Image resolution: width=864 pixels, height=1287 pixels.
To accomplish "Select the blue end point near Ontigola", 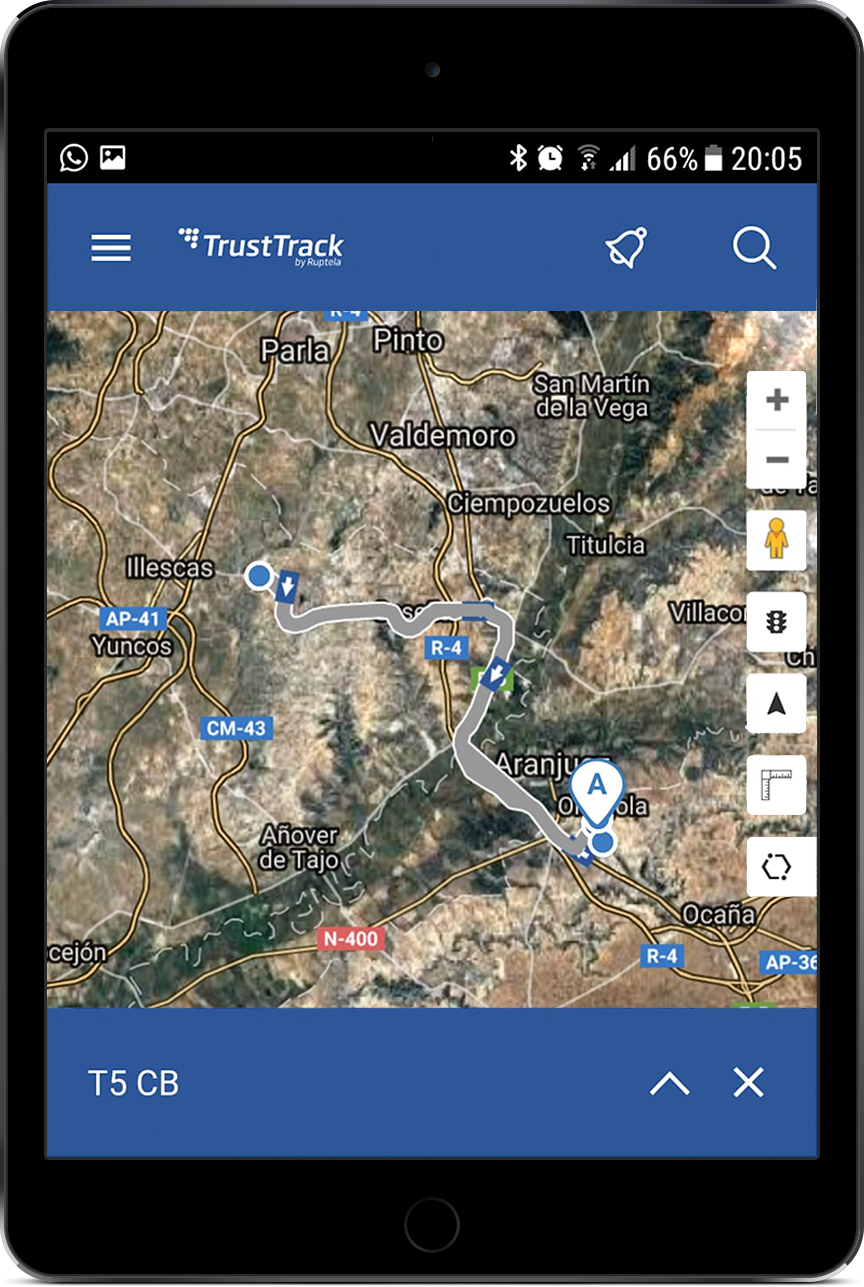I will 602,843.
